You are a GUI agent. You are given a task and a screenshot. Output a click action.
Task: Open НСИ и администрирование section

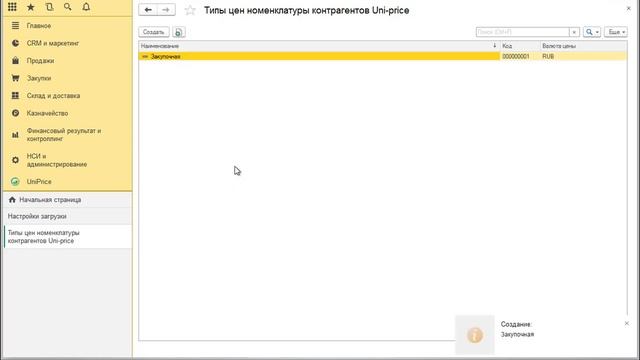[x=57, y=160]
